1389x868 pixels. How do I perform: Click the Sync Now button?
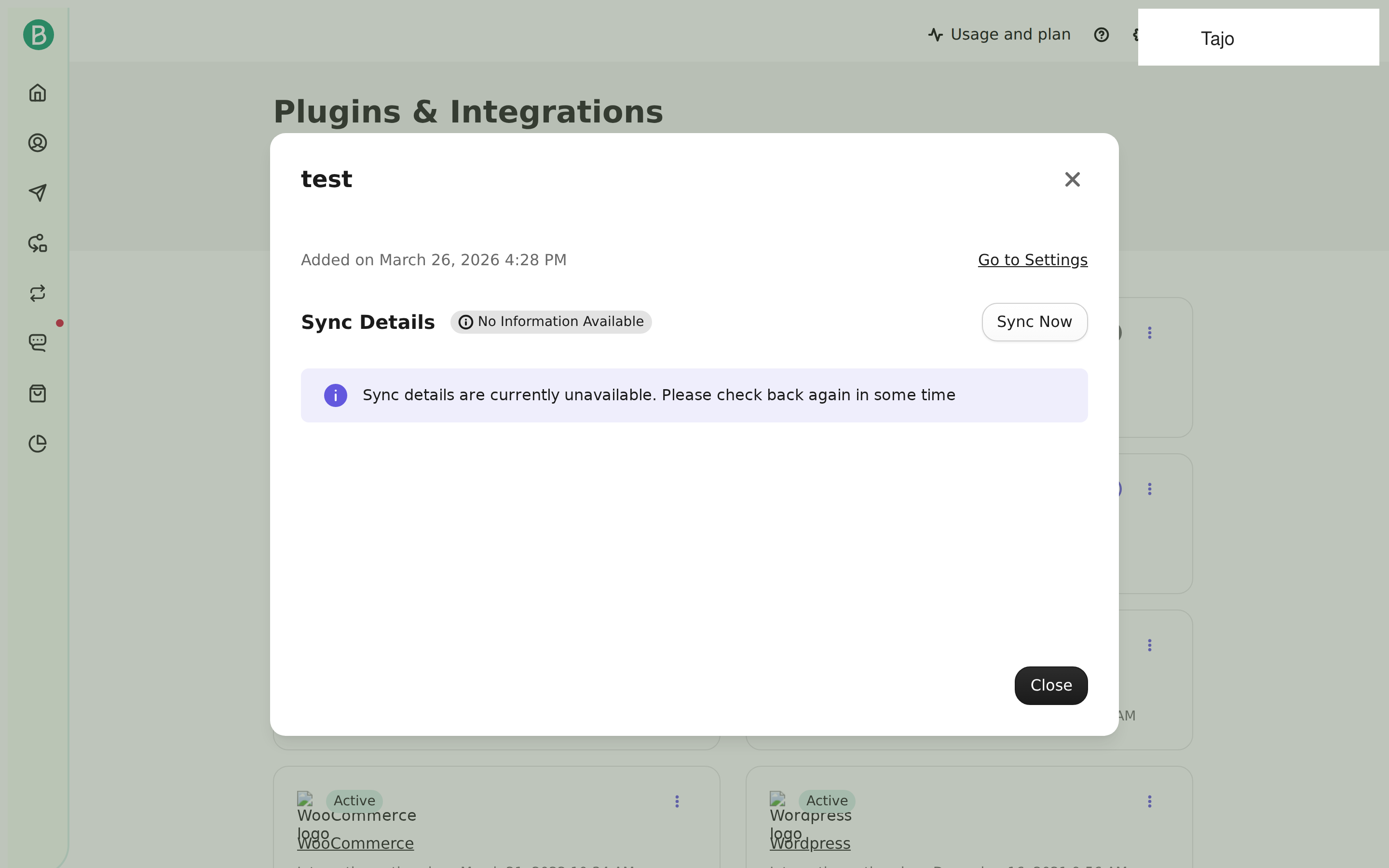[1035, 322]
